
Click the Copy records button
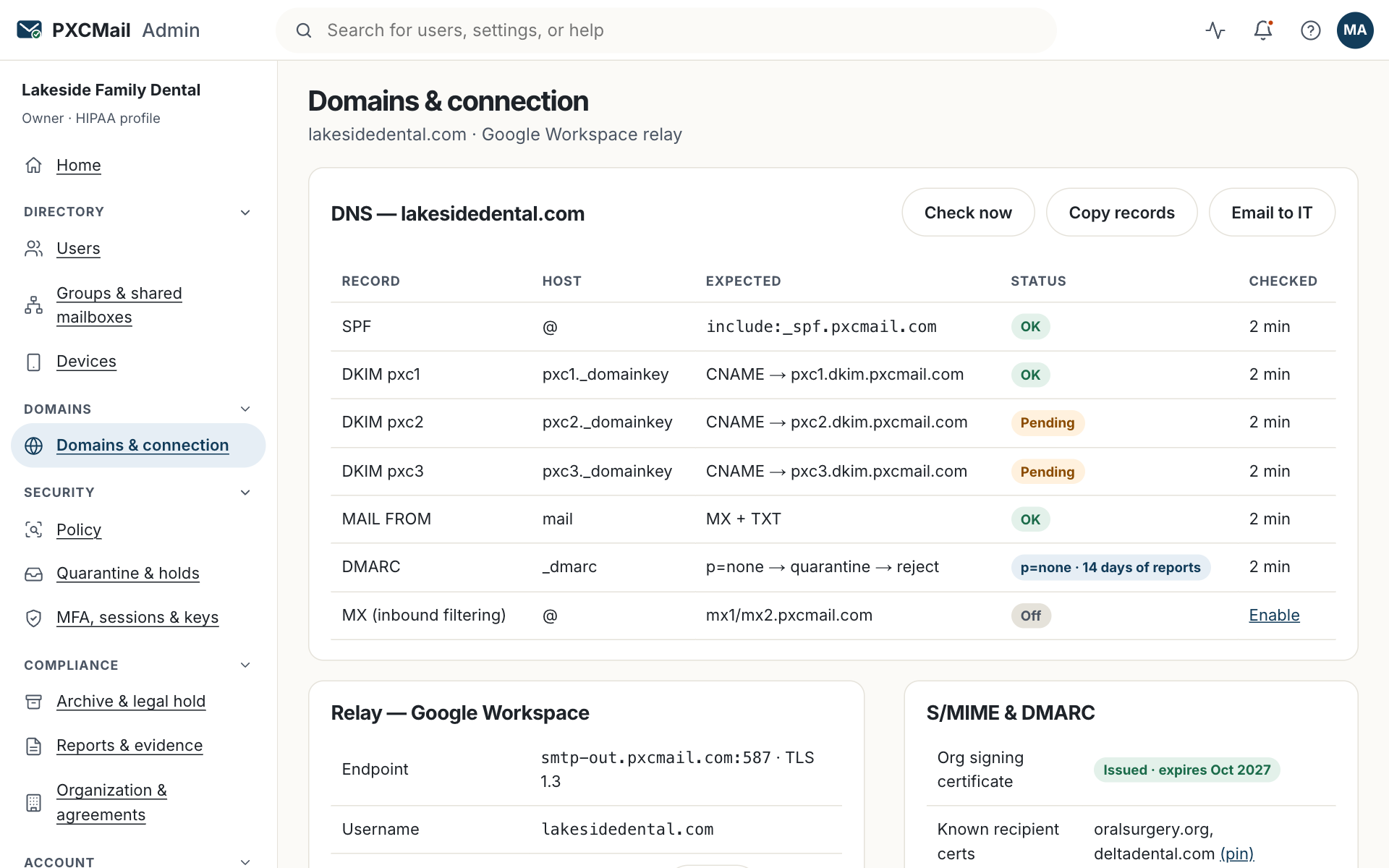point(1121,212)
